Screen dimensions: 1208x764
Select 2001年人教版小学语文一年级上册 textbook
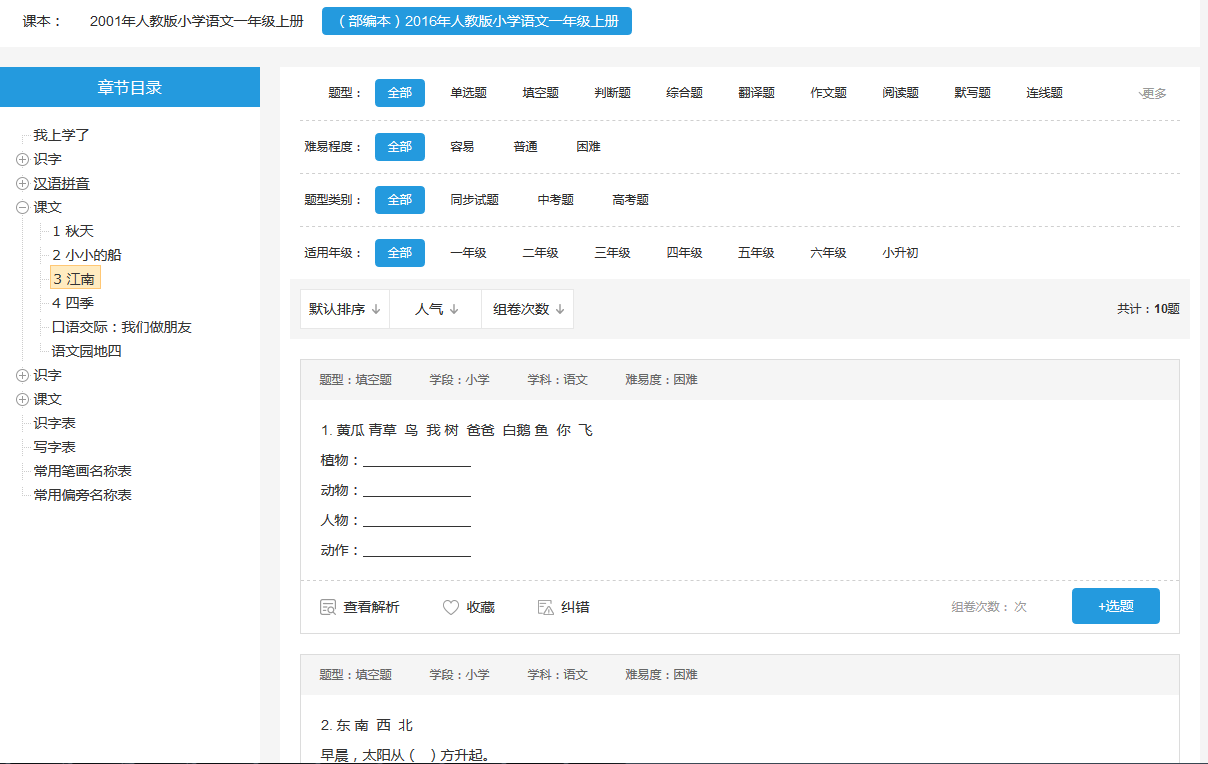pyautogui.click(x=196, y=21)
